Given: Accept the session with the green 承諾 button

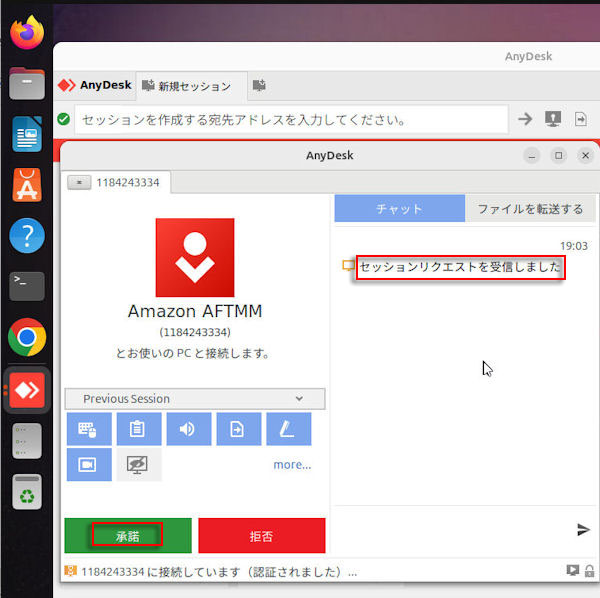Looking at the screenshot, I should click(x=128, y=536).
